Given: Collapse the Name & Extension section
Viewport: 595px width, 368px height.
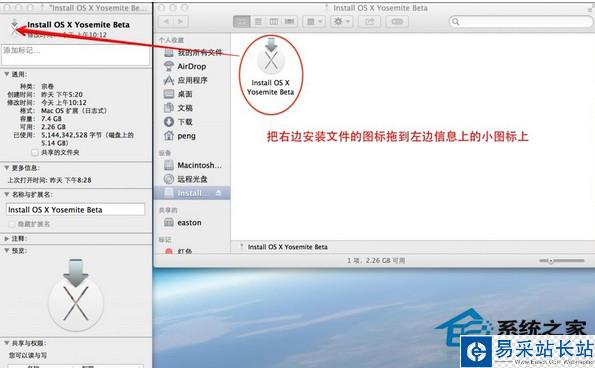Looking at the screenshot, I should pyautogui.click(x=6, y=194).
